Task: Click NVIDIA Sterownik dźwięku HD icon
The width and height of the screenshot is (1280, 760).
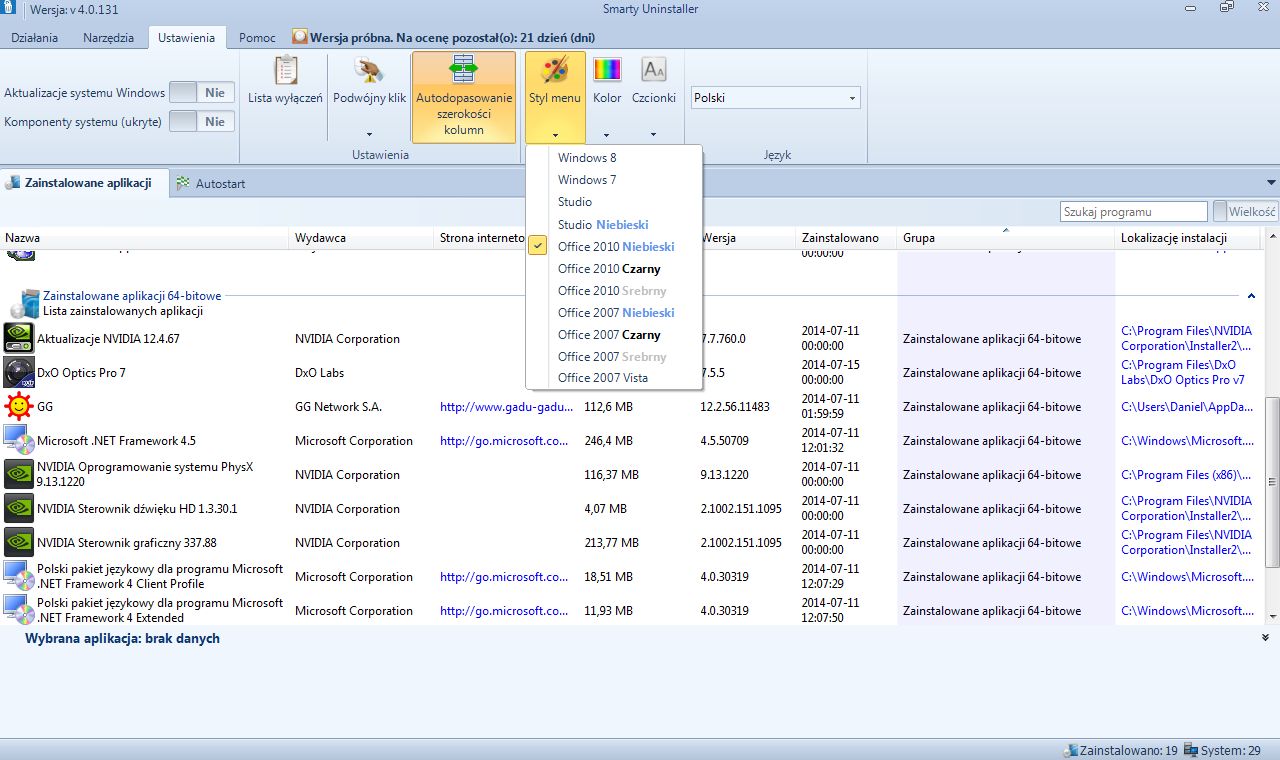Action: [19, 508]
